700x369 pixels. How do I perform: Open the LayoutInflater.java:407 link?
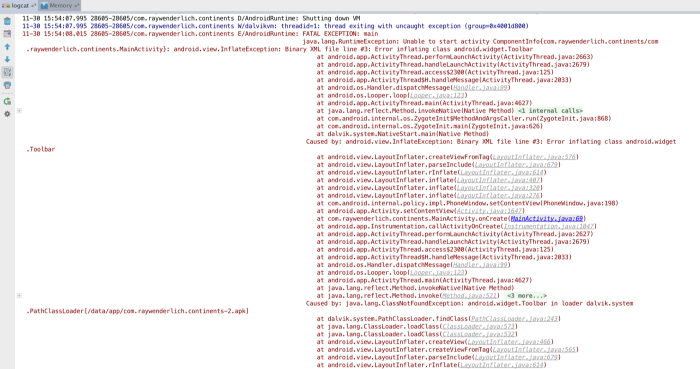pyautogui.click(x=498, y=180)
